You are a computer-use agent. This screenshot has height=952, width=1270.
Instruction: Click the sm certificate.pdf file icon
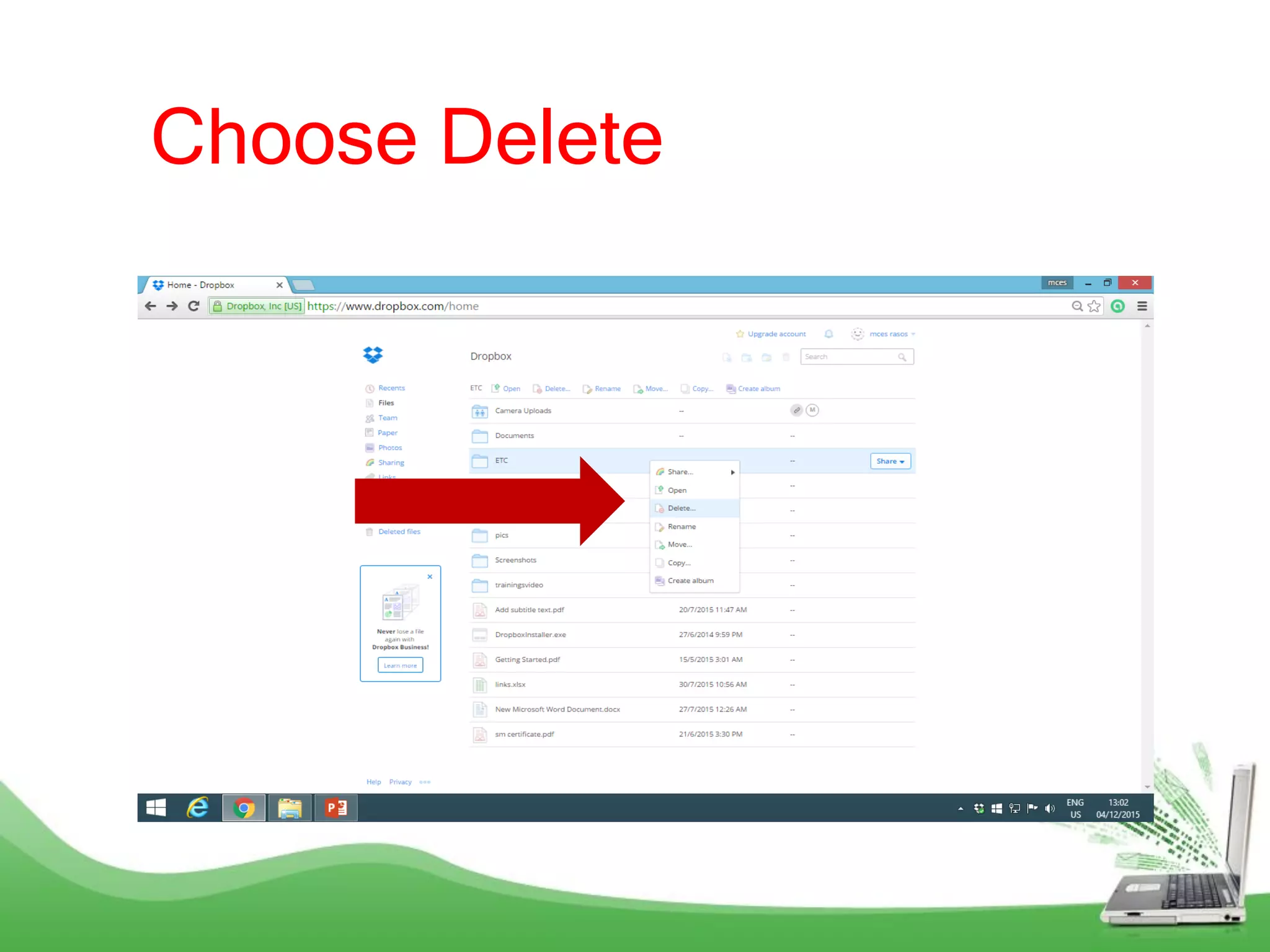480,734
